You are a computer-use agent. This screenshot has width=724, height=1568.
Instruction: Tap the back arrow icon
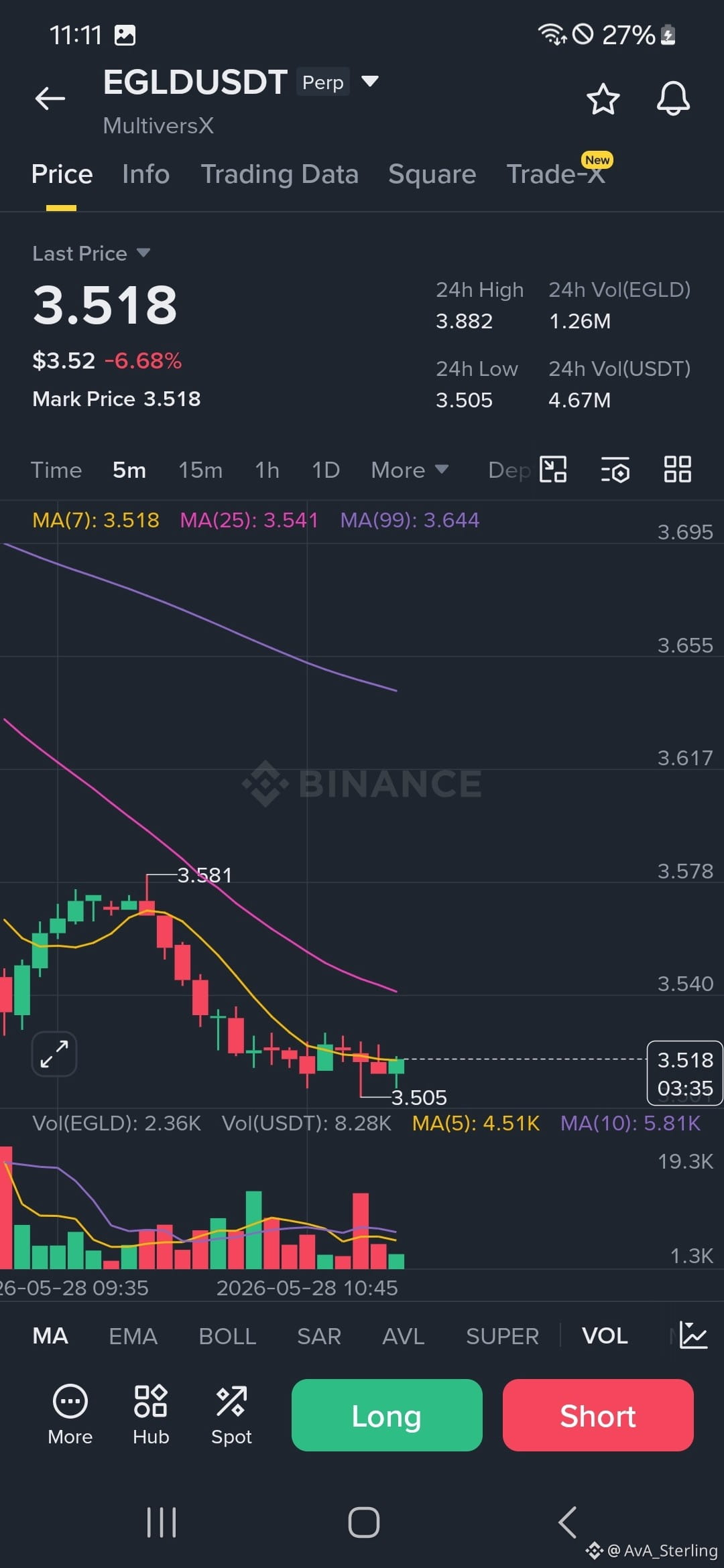(50, 99)
